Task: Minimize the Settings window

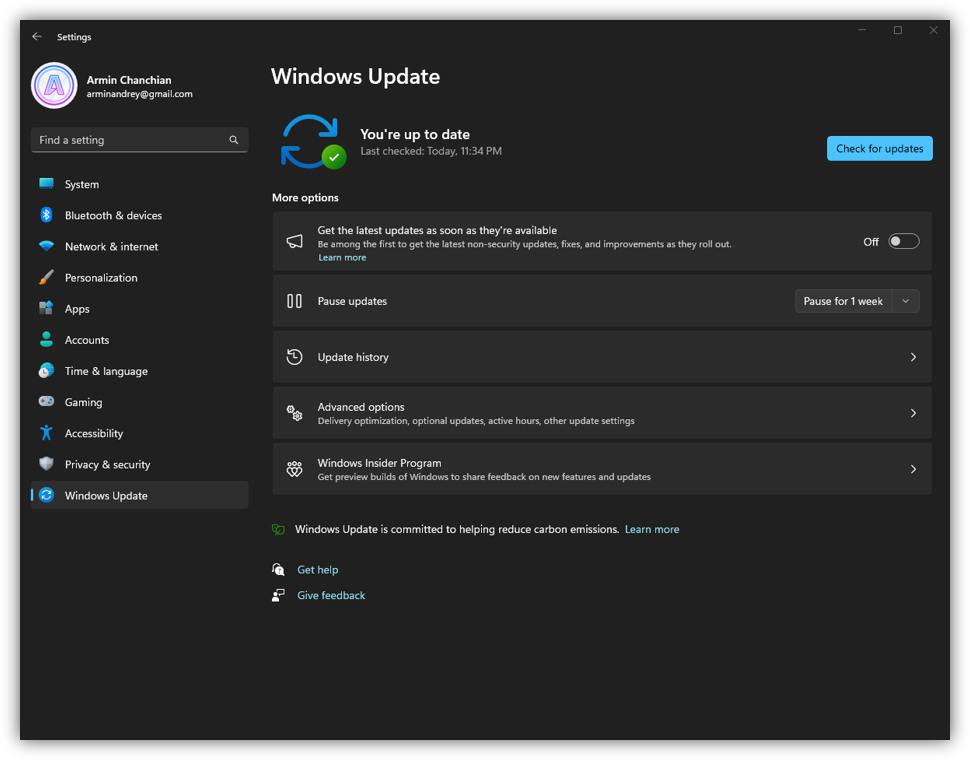Action: [x=862, y=30]
